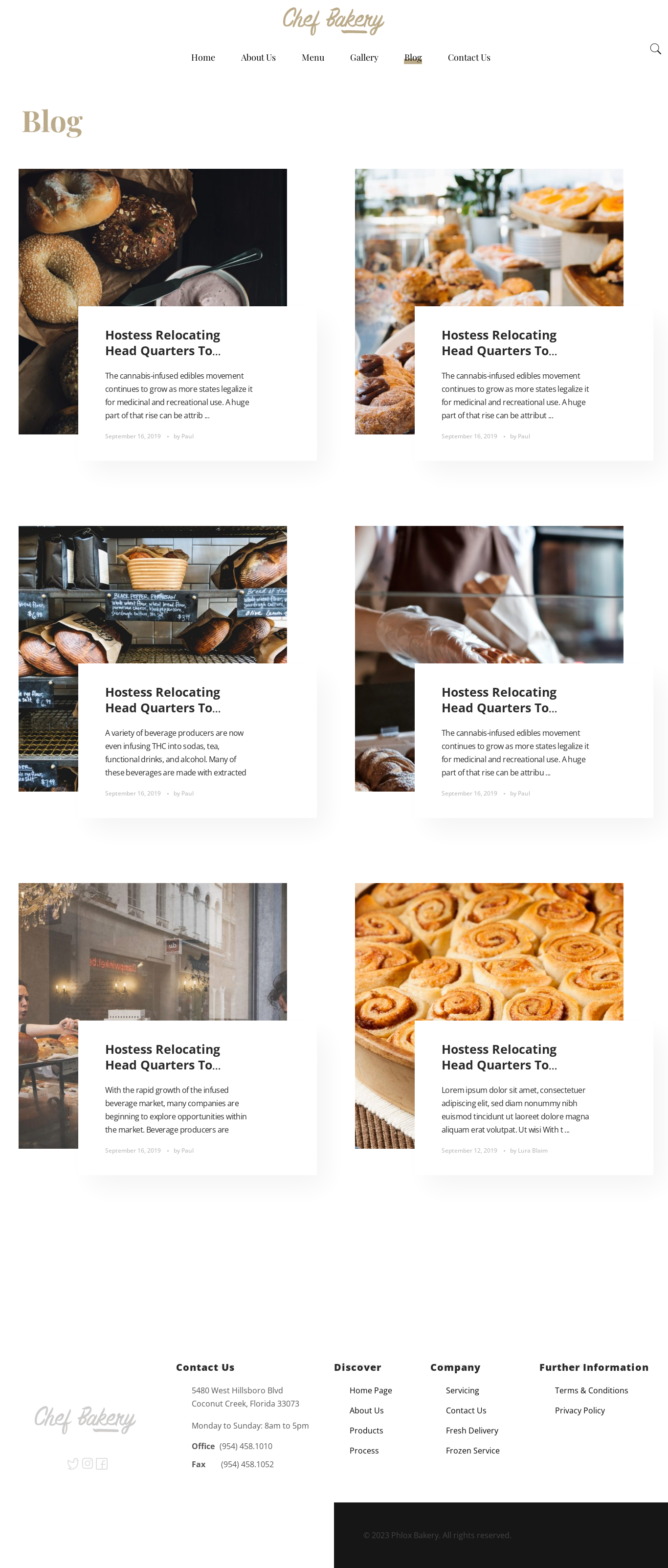Click the Facebook icon in footer
The width and height of the screenshot is (668, 1568).
click(102, 1463)
